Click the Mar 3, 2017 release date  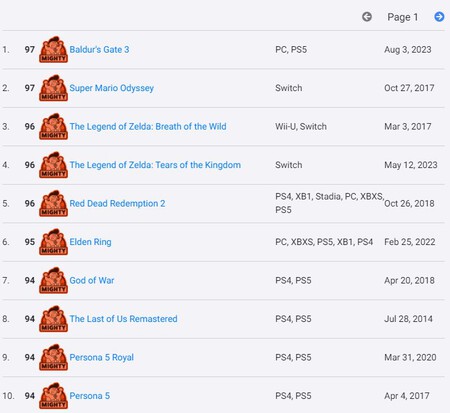[408, 126]
